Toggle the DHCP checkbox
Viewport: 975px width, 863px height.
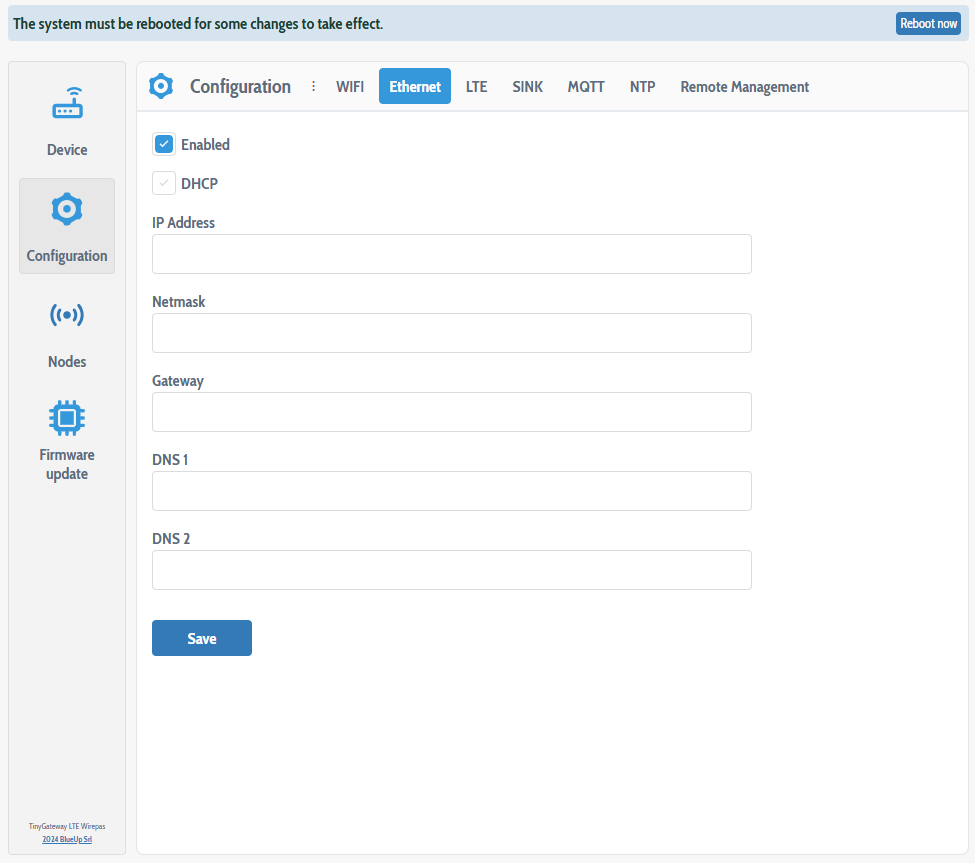click(x=165, y=184)
